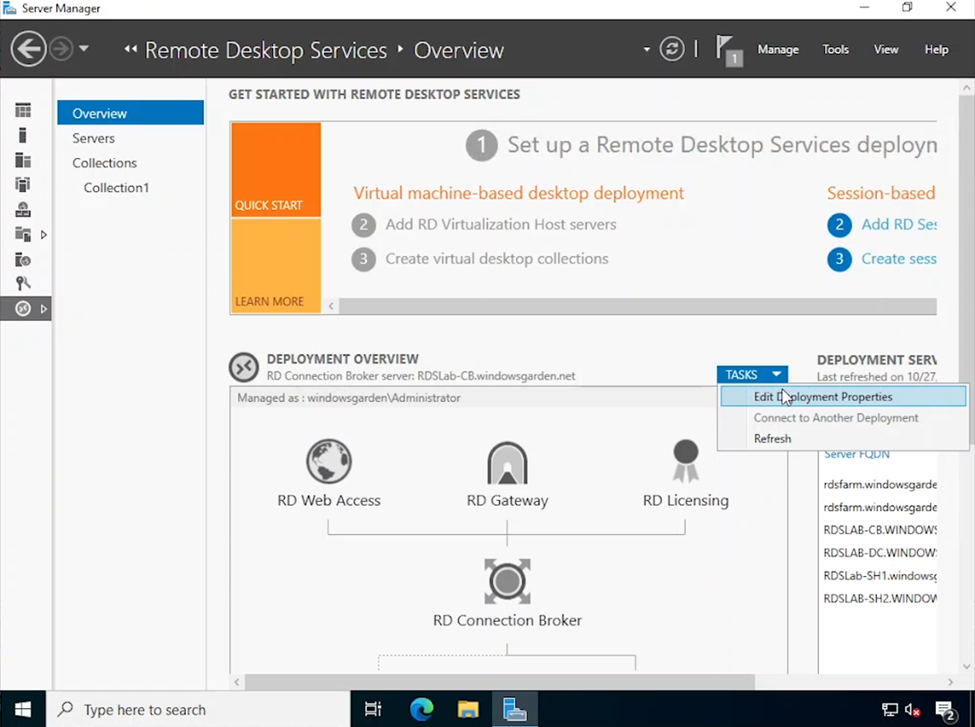The image size is (975, 727).
Task: Click the RD Connection Broker icon
Action: [507, 581]
